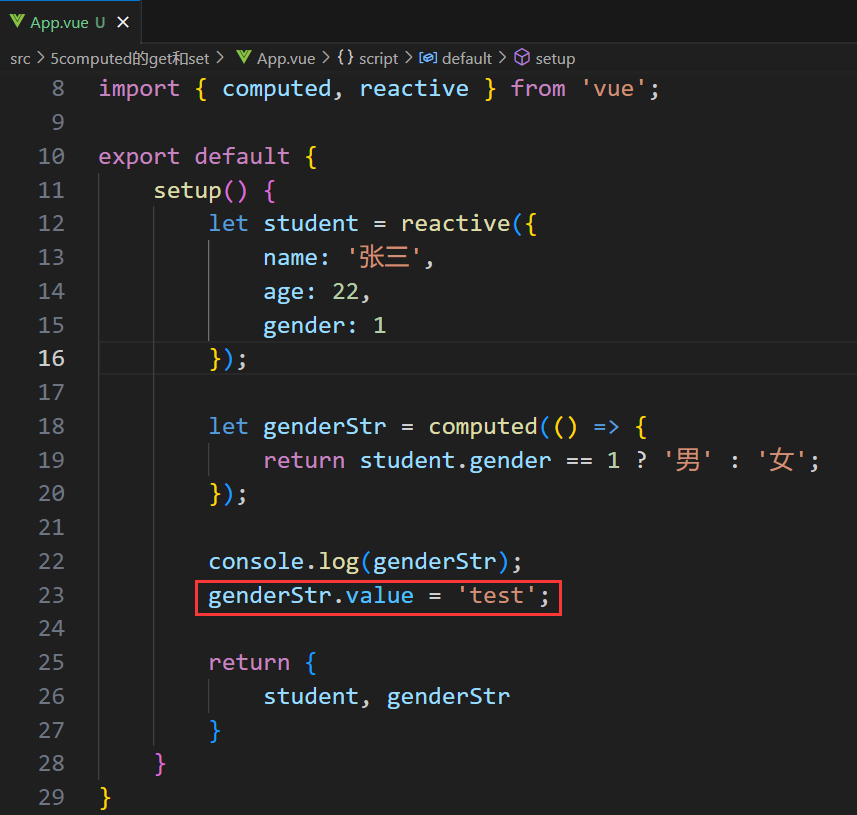Click the 'student' variable on line 12
Viewport: 857px width, 815px height.
click(x=311, y=224)
